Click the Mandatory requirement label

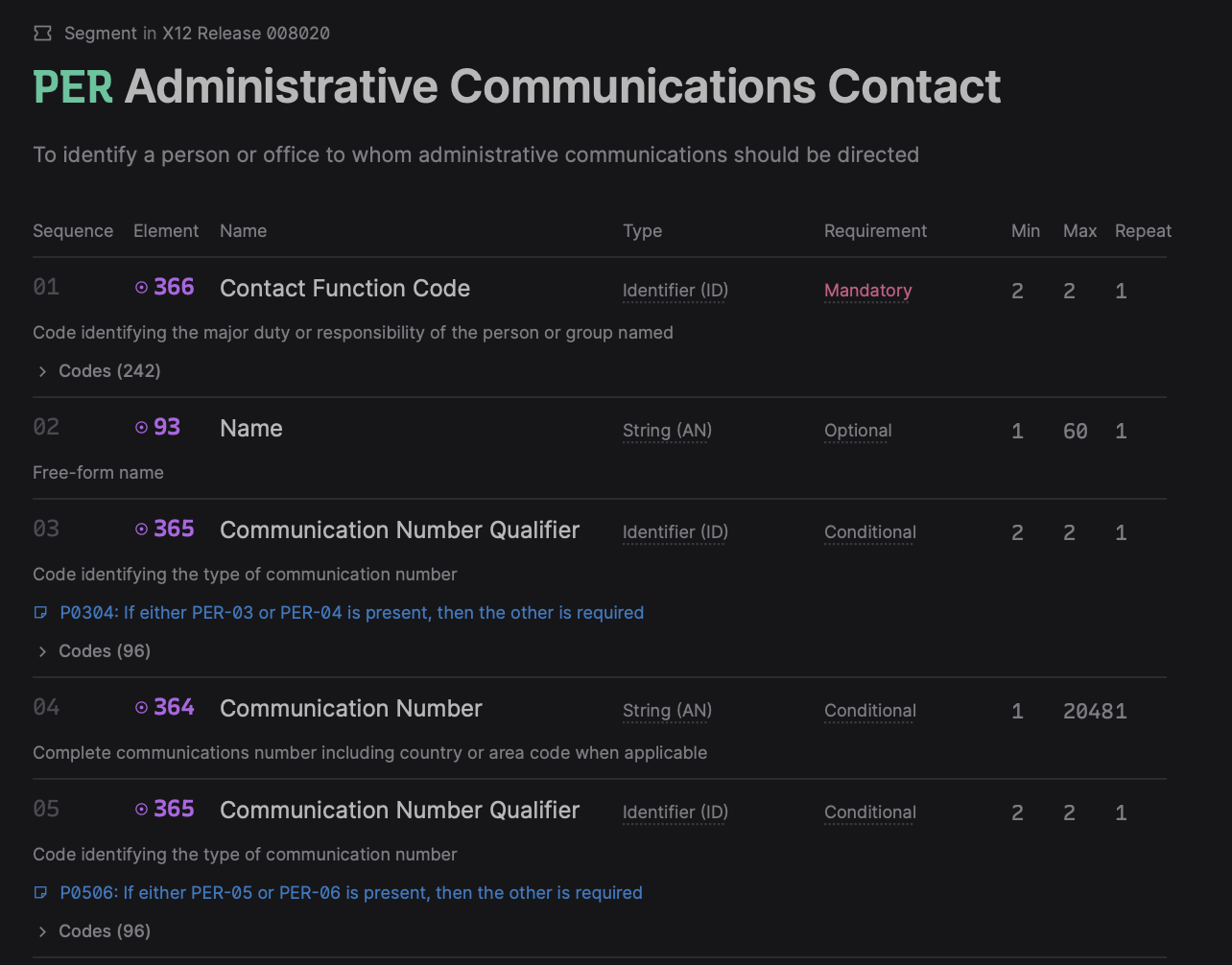pos(868,291)
